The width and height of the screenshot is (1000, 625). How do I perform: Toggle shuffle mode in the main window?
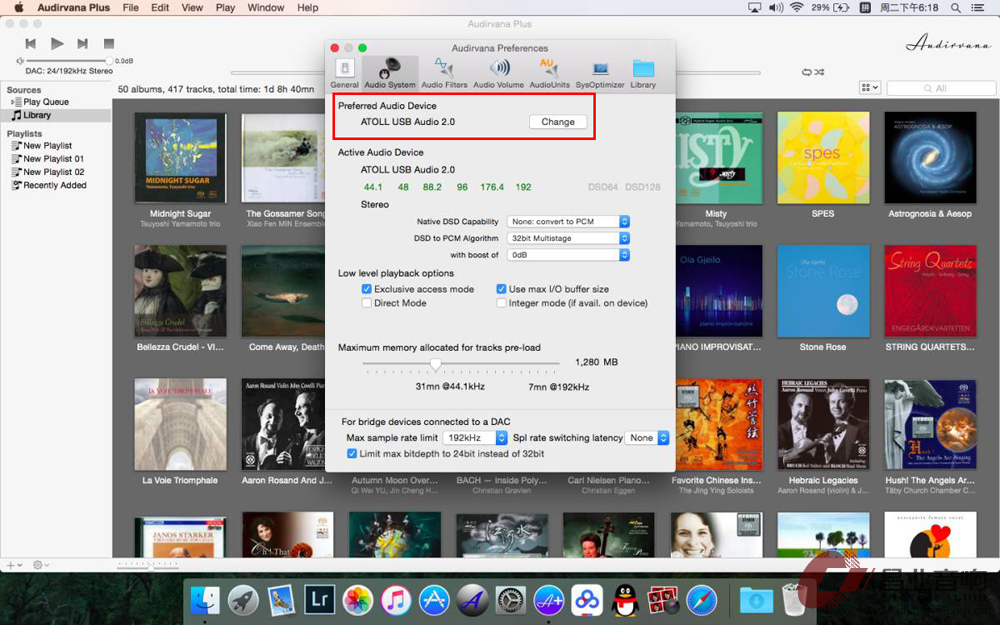pyautogui.click(x=820, y=72)
